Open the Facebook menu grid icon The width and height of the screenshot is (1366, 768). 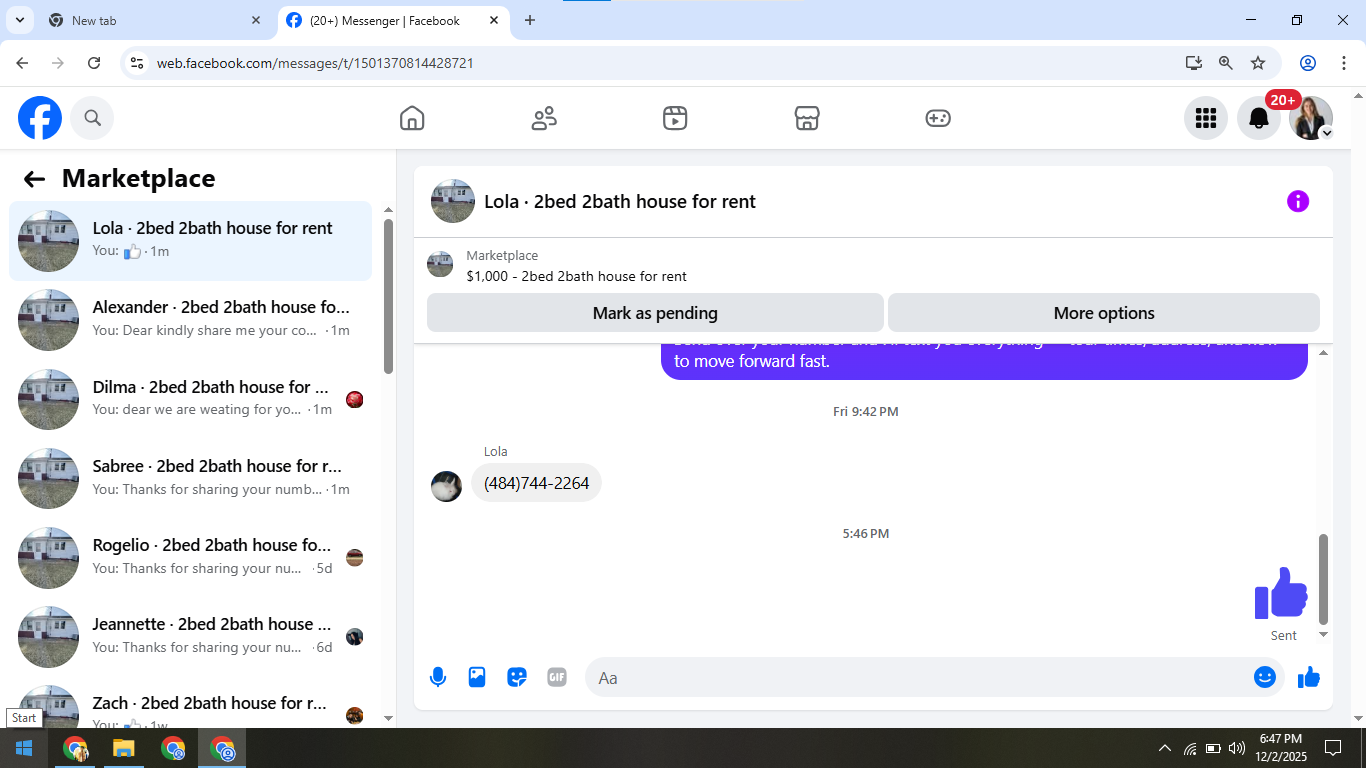(1206, 118)
